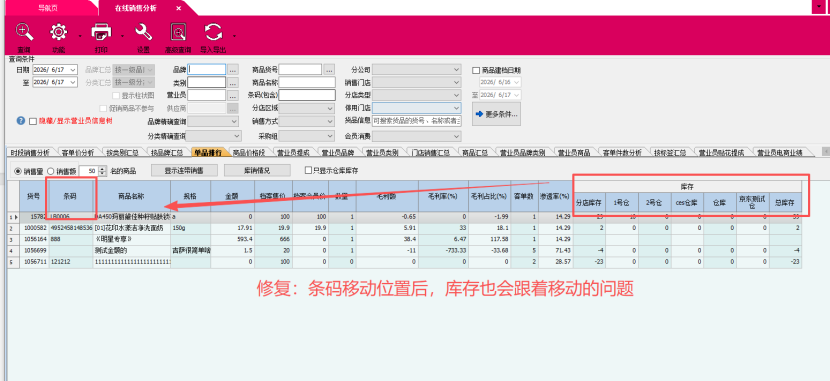Toggle 隐藏/显示营业员信息树 checkbox
This screenshot has height=381, width=830.
click(33, 121)
